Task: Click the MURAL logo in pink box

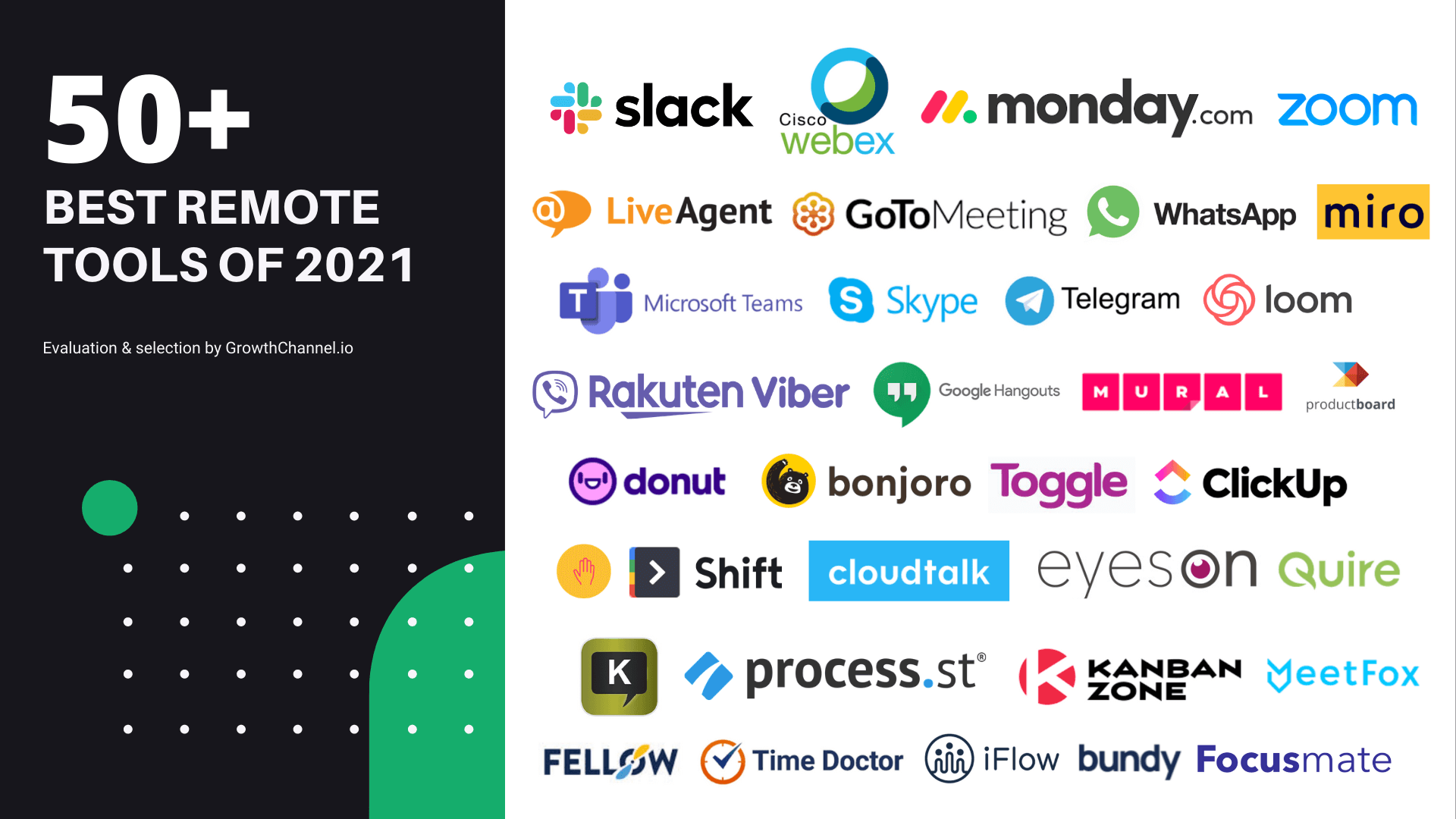Action: (1182, 390)
